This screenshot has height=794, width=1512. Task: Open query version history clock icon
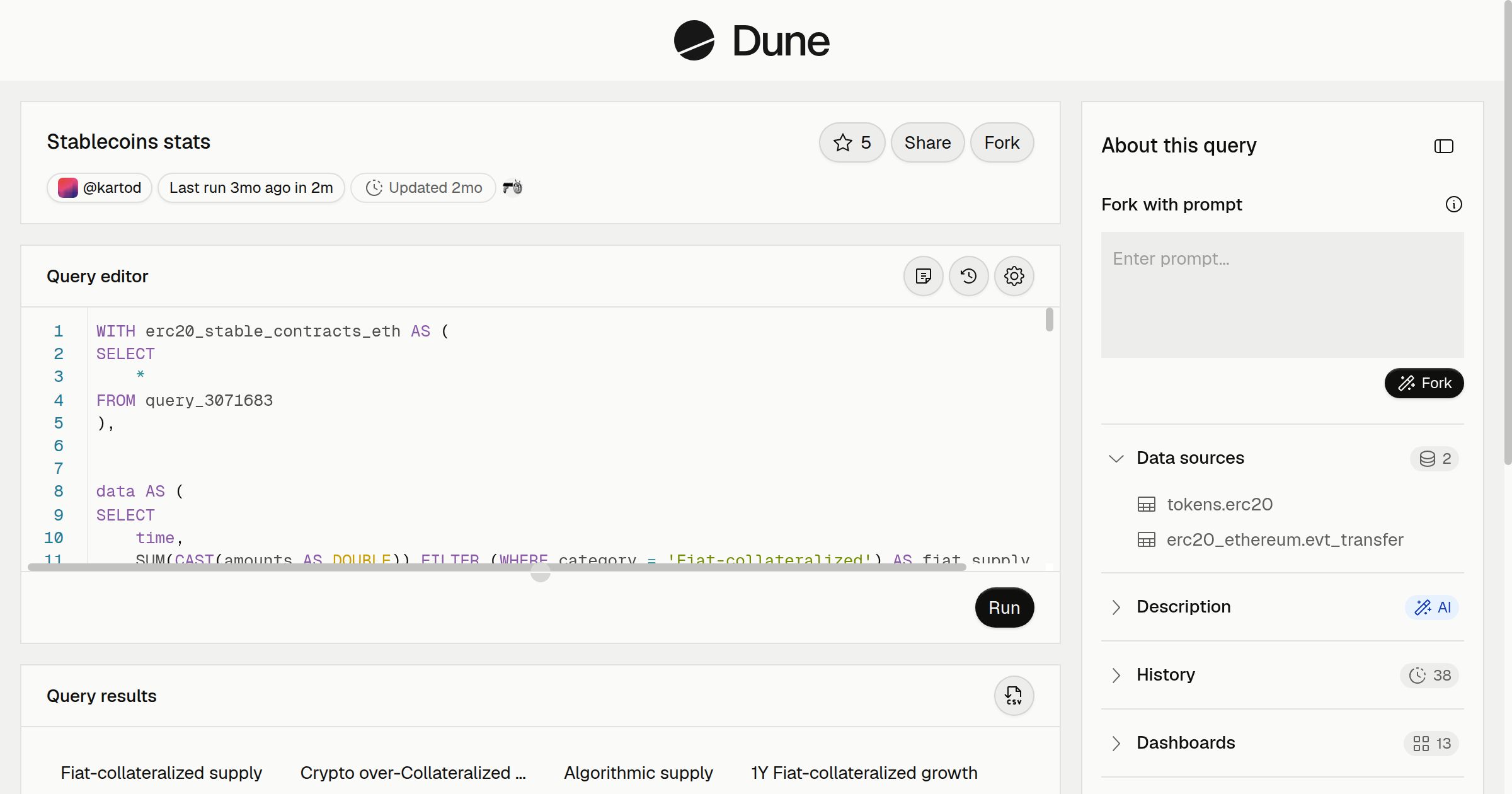point(969,276)
